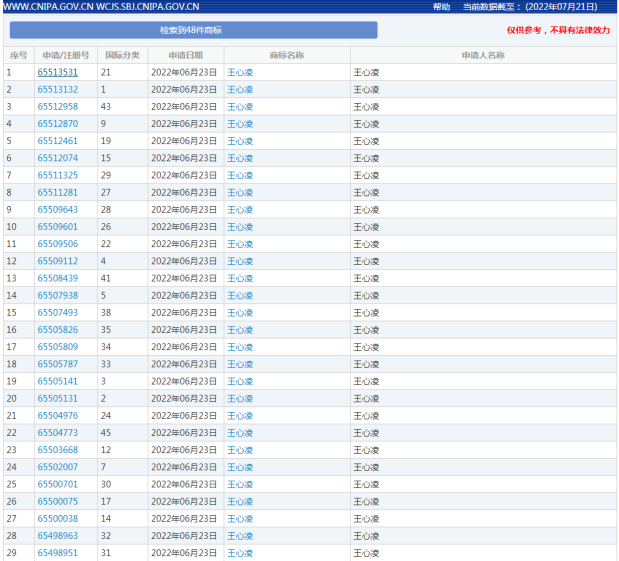Click the 申请日期 column header
The image size is (619, 561).
pos(185,55)
